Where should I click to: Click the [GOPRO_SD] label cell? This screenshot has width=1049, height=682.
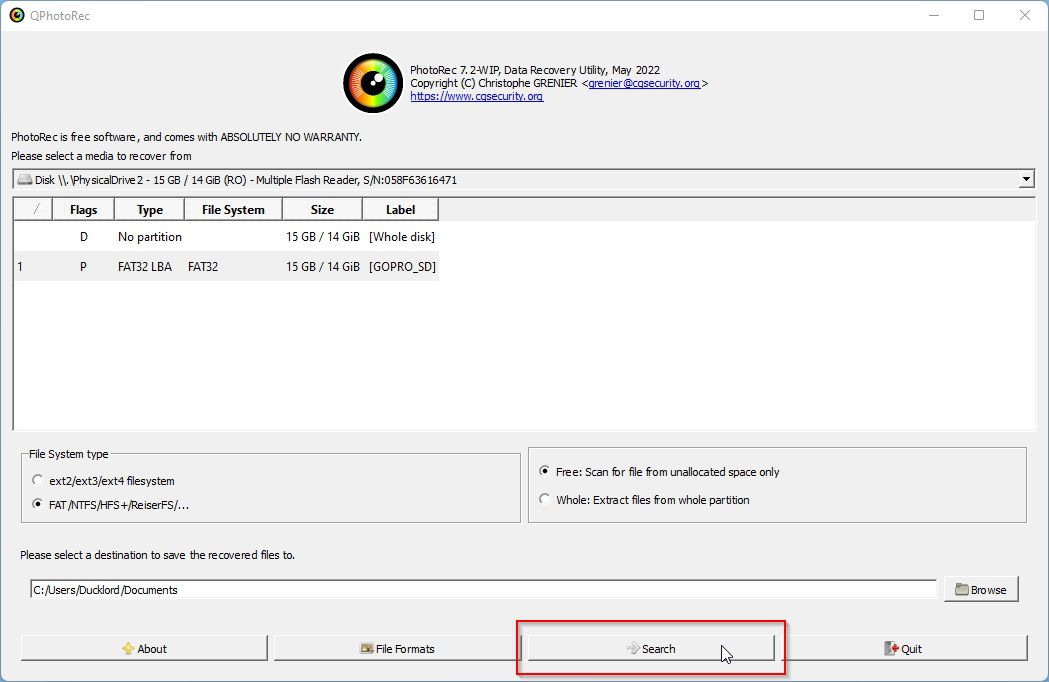point(402,266)
